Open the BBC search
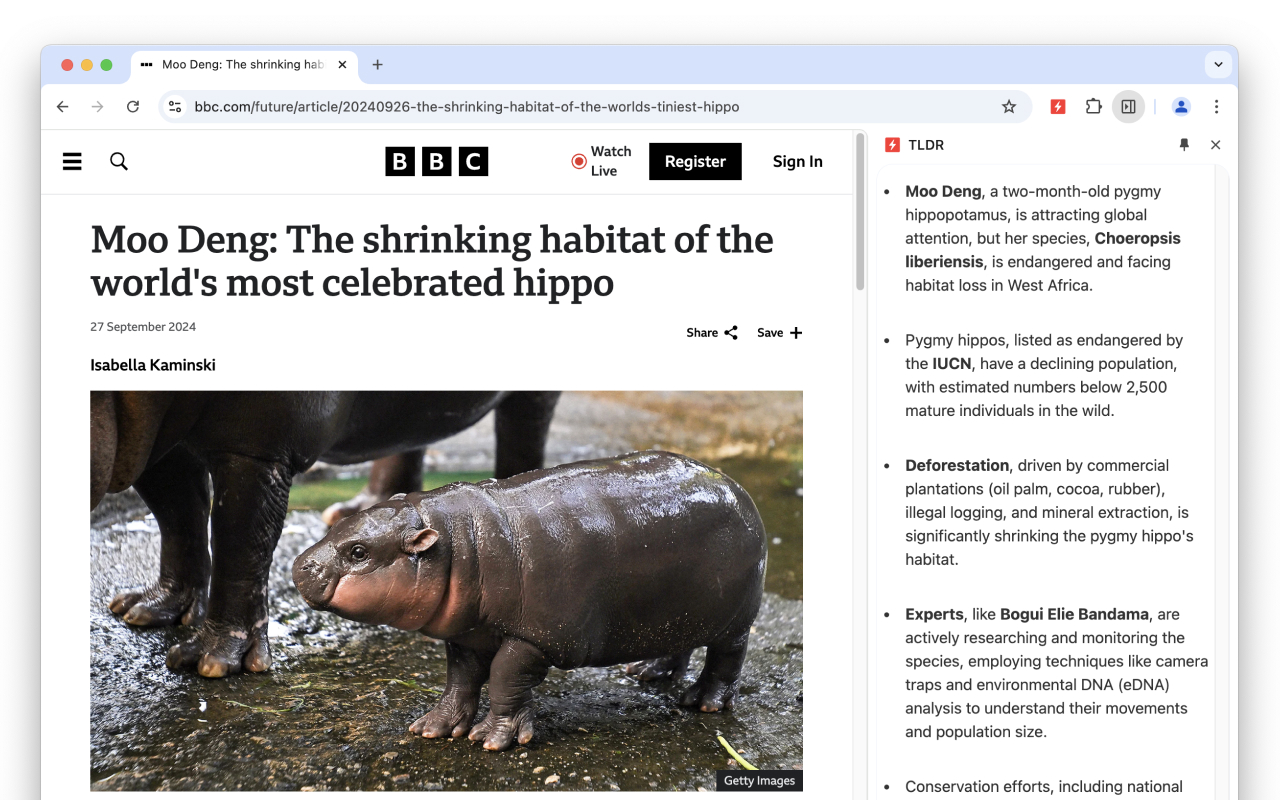The image size is (1280, 800). [x=118, y=161]
